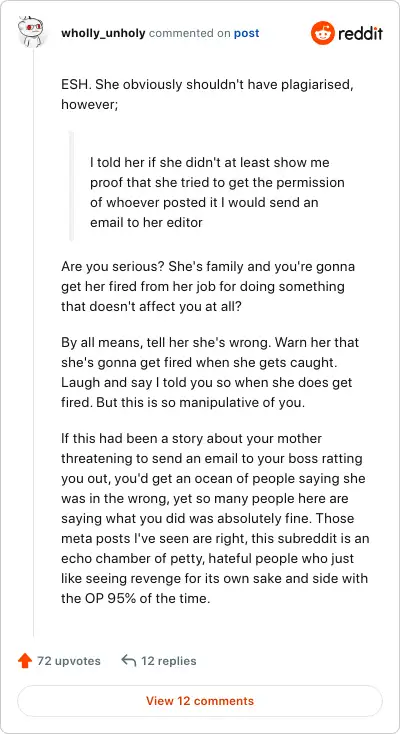The image size is (400, 734).
Task: Click the orange Reddit Snoo logo icon
Action: pos(322,33)
